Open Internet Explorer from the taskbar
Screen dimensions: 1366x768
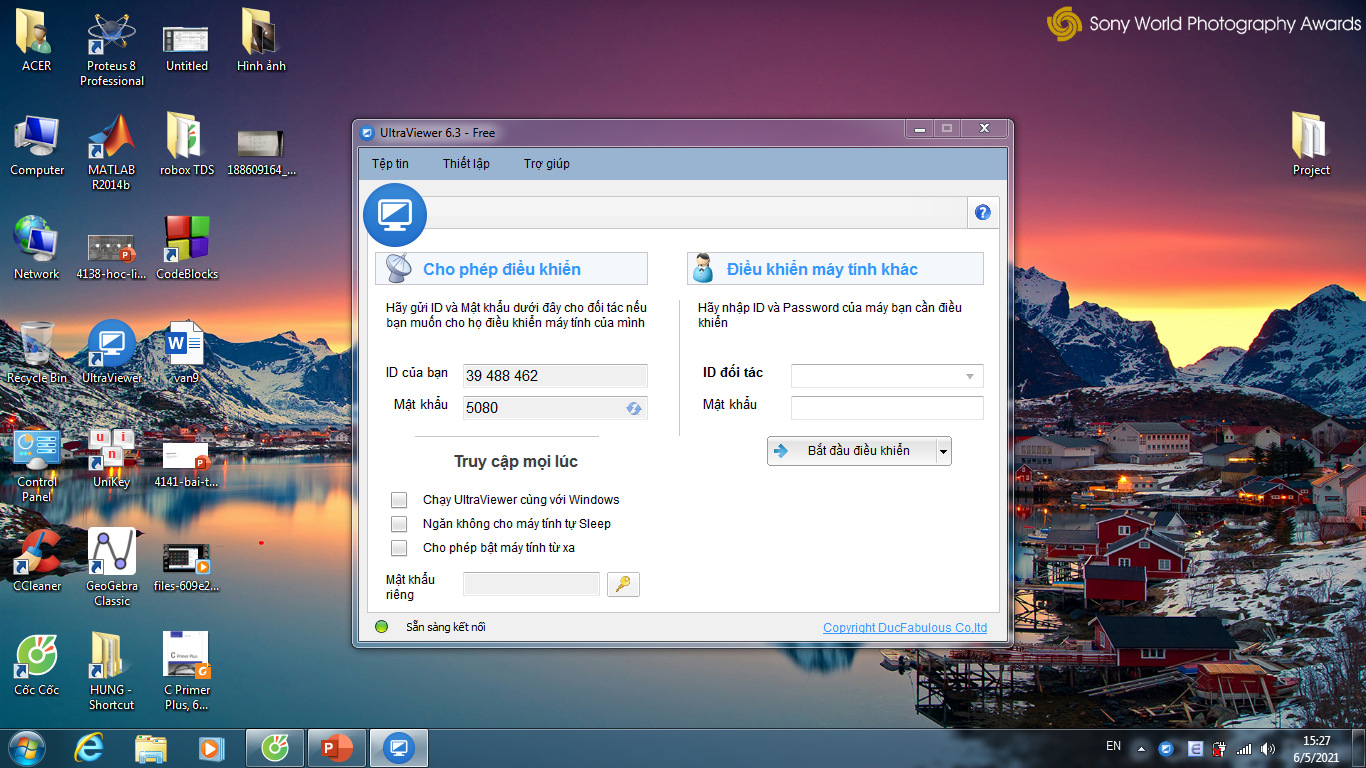click(x=90, y=747)
